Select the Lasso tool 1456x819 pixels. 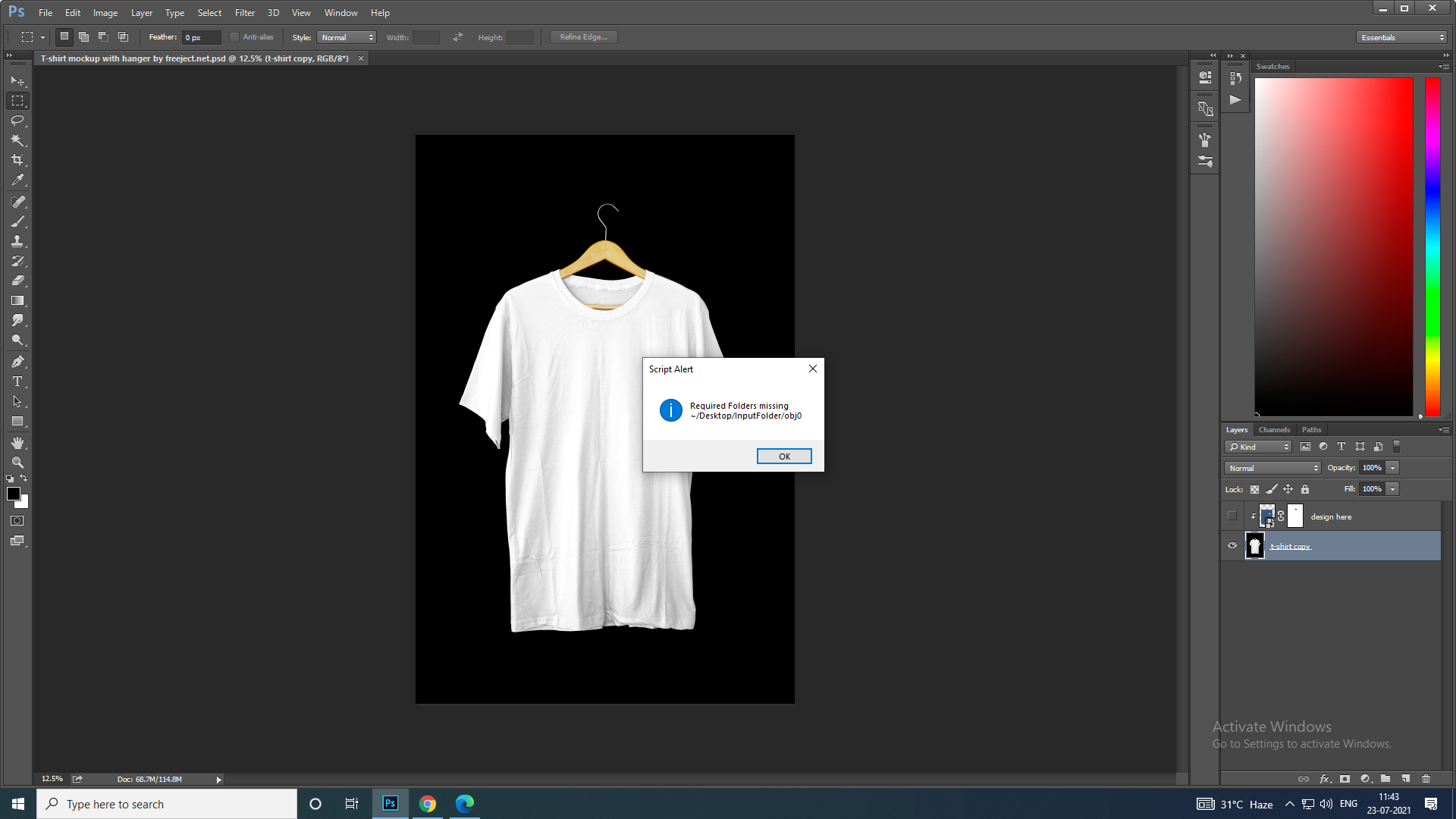(x=17, y=121)
